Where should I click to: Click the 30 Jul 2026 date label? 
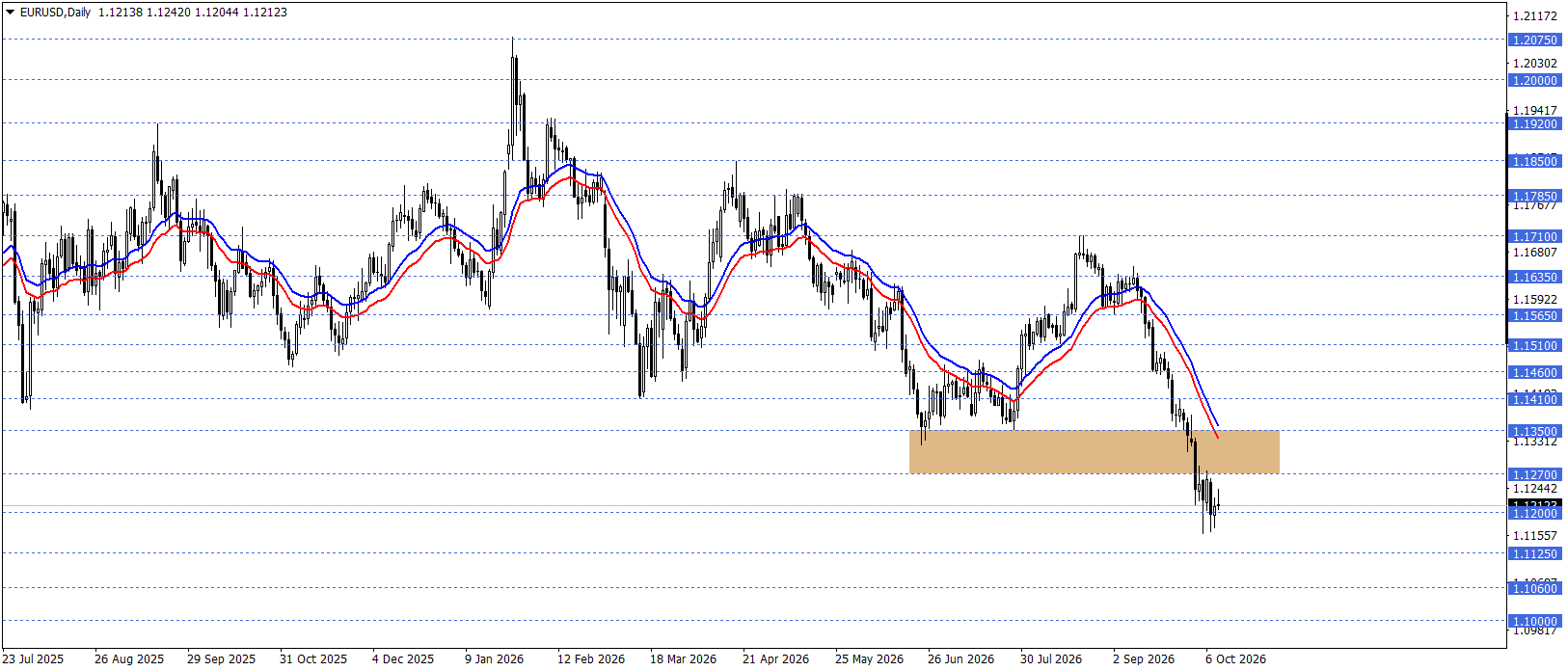(1051, 659)
